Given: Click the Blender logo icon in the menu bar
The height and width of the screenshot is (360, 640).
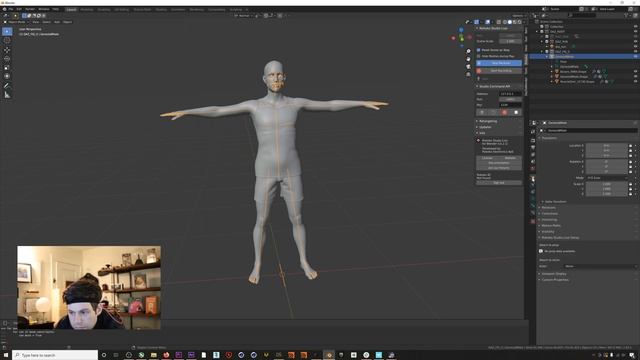Looking at the screenshot, I should tap(4, 9).
